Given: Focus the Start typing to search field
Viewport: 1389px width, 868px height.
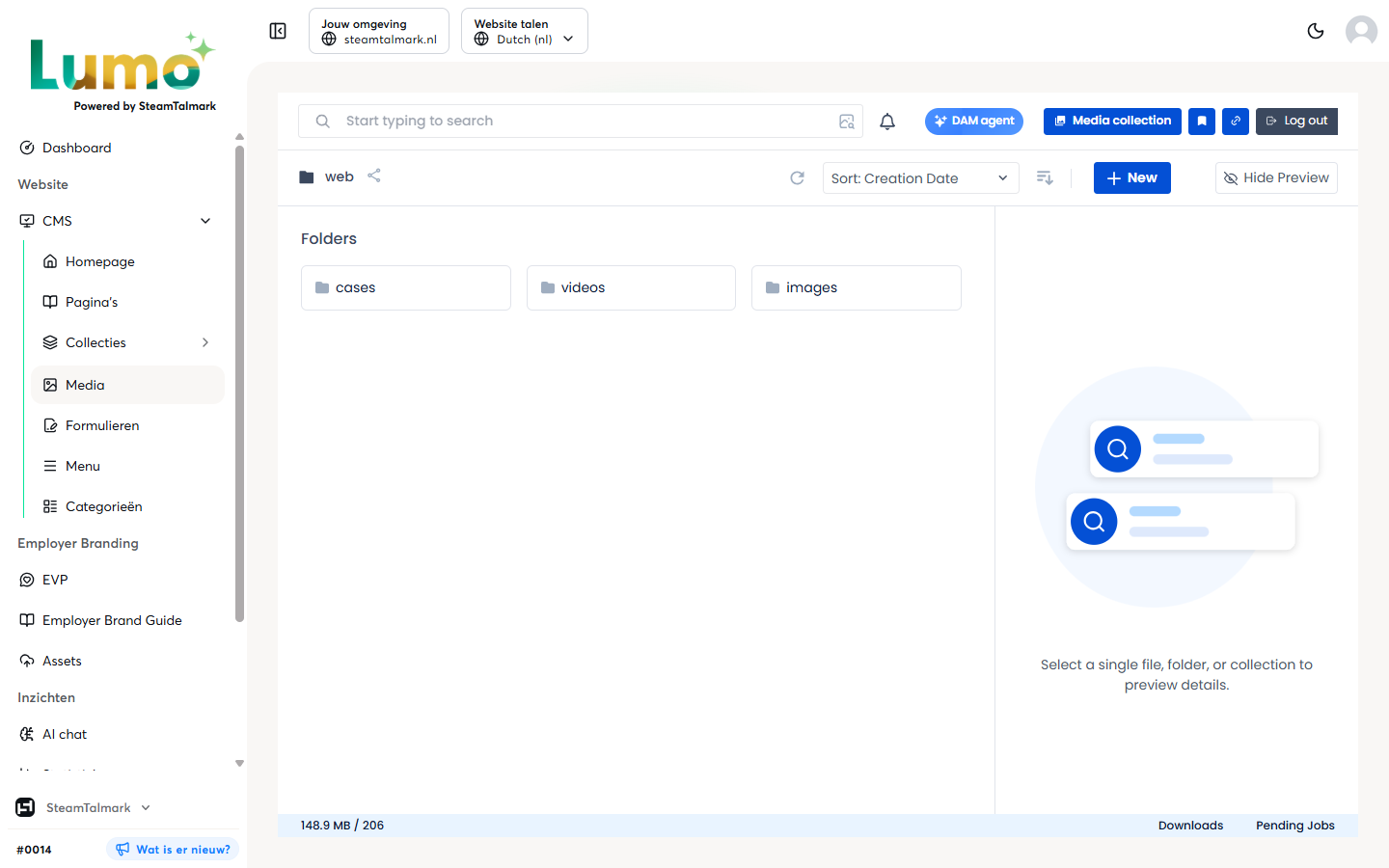Looking at the screenshot, I should coord(581,122).
